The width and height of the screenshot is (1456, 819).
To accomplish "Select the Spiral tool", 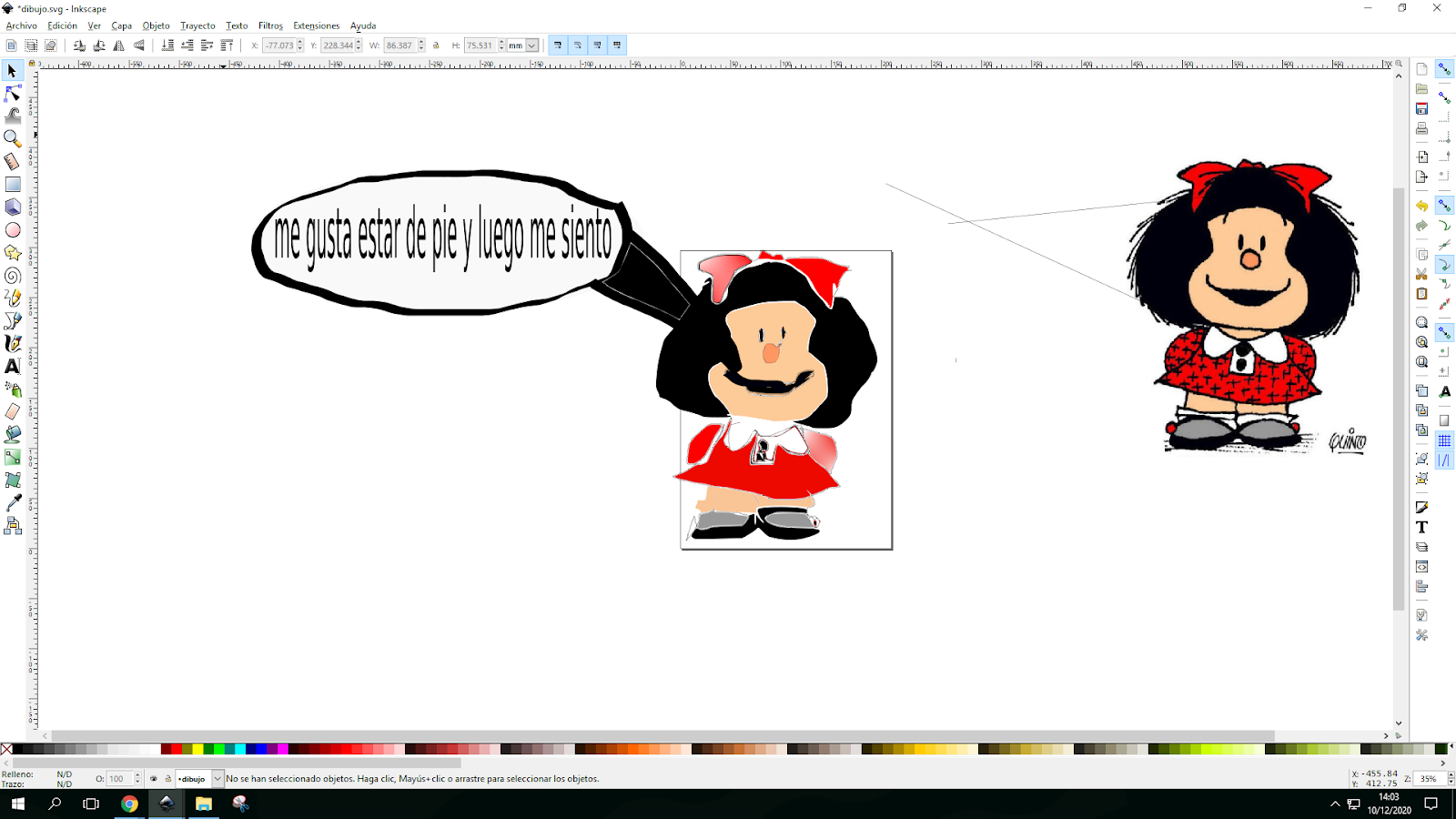I will 13,276.
